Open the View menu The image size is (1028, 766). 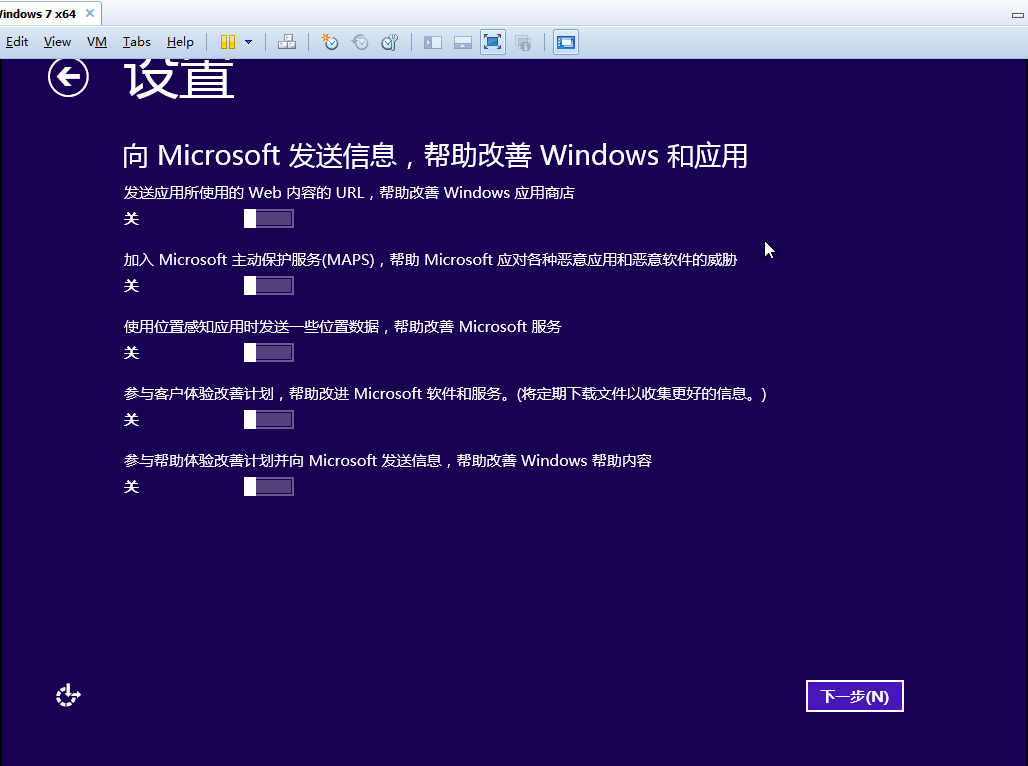57,42
